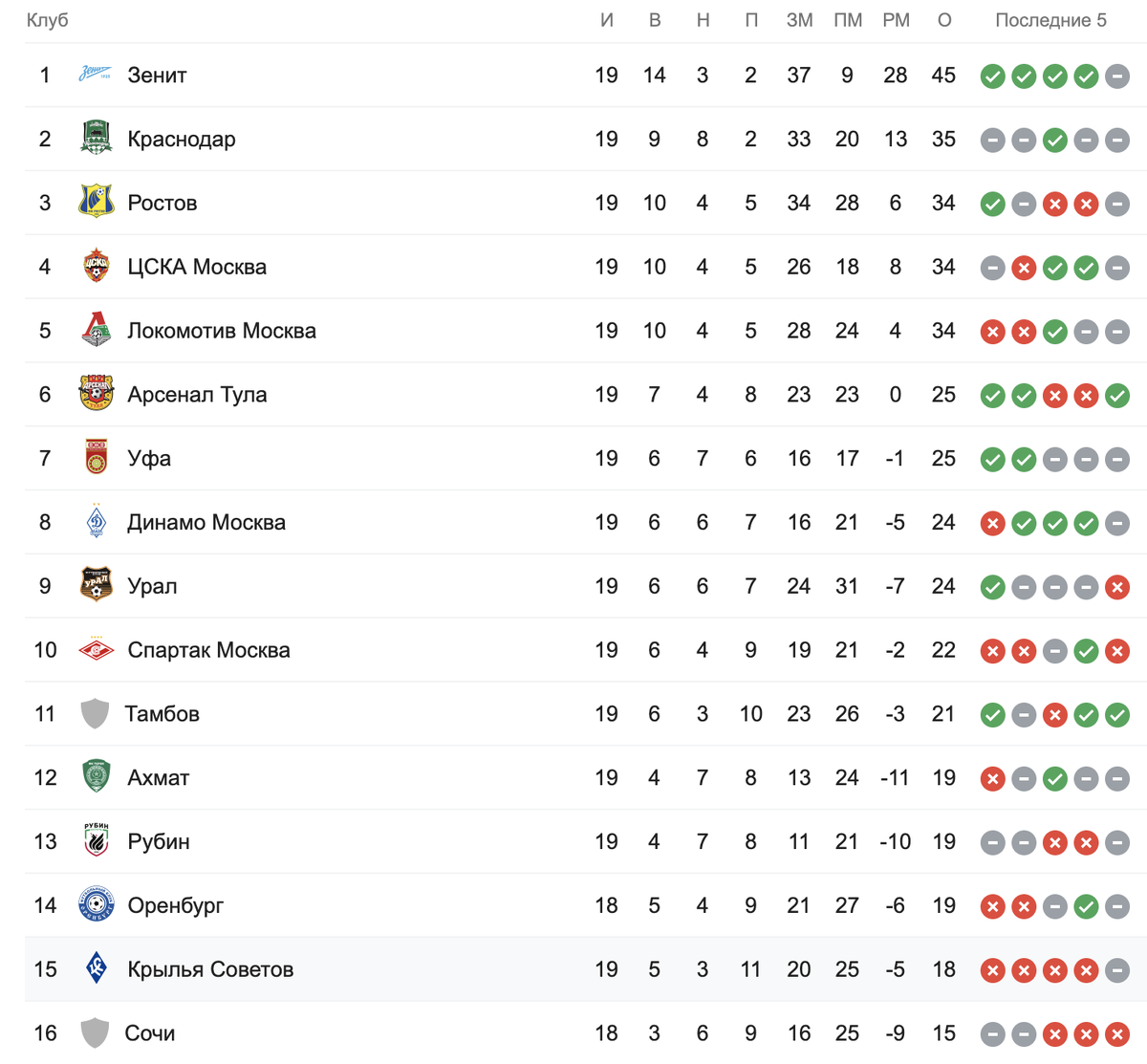Open the Ахмат team link
The width and height of the screenshot is (1147, 1064).
tap(159, 777)
